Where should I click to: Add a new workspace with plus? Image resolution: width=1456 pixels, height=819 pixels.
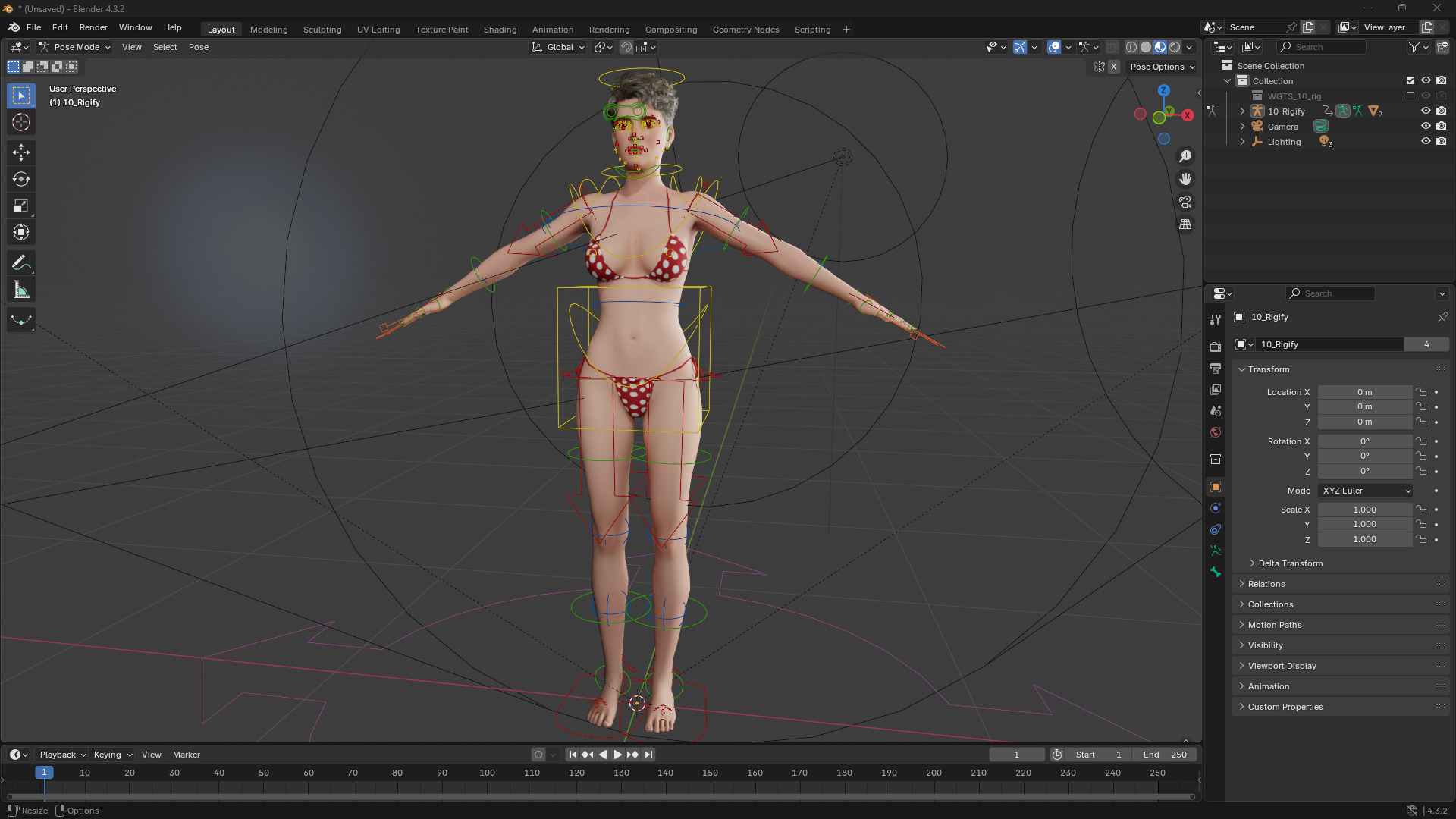(846, 30)
